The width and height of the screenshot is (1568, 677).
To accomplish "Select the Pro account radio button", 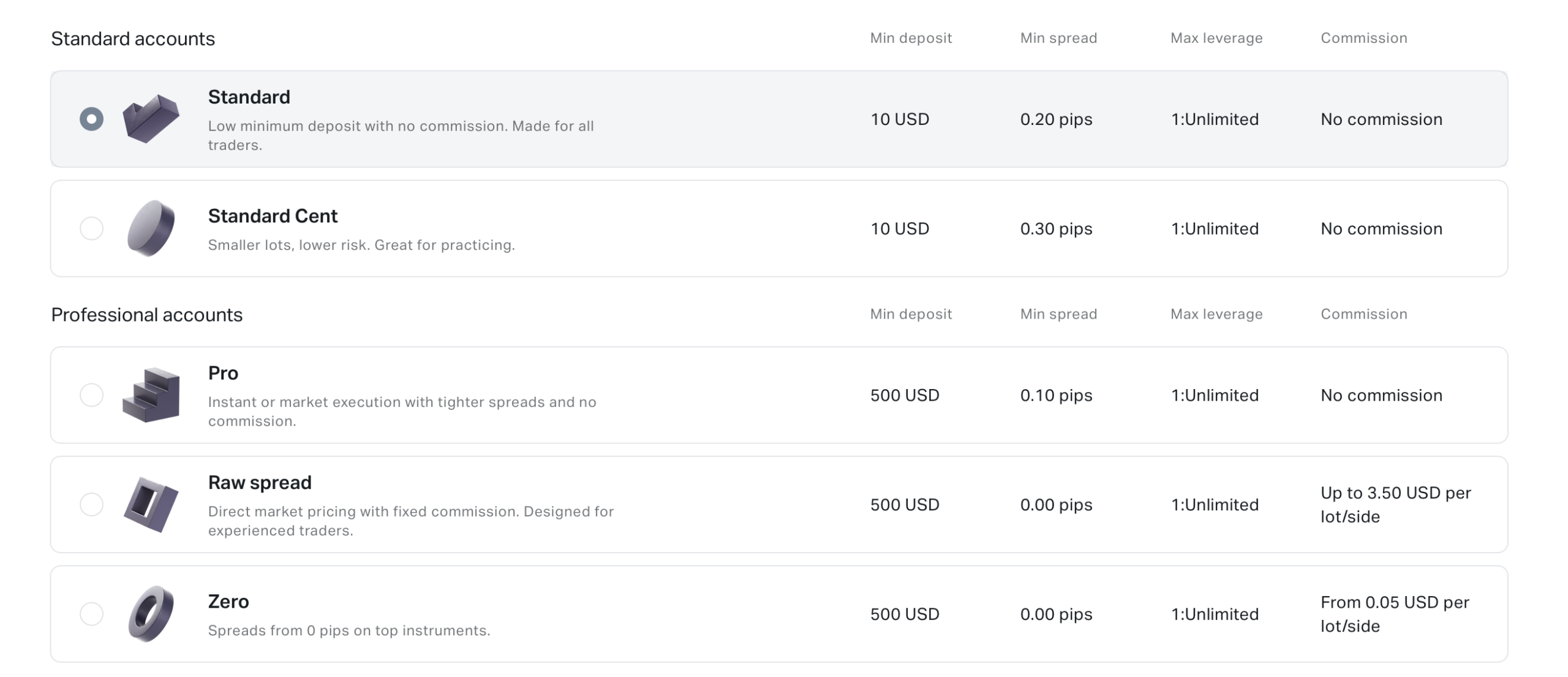I will [92, 395].
